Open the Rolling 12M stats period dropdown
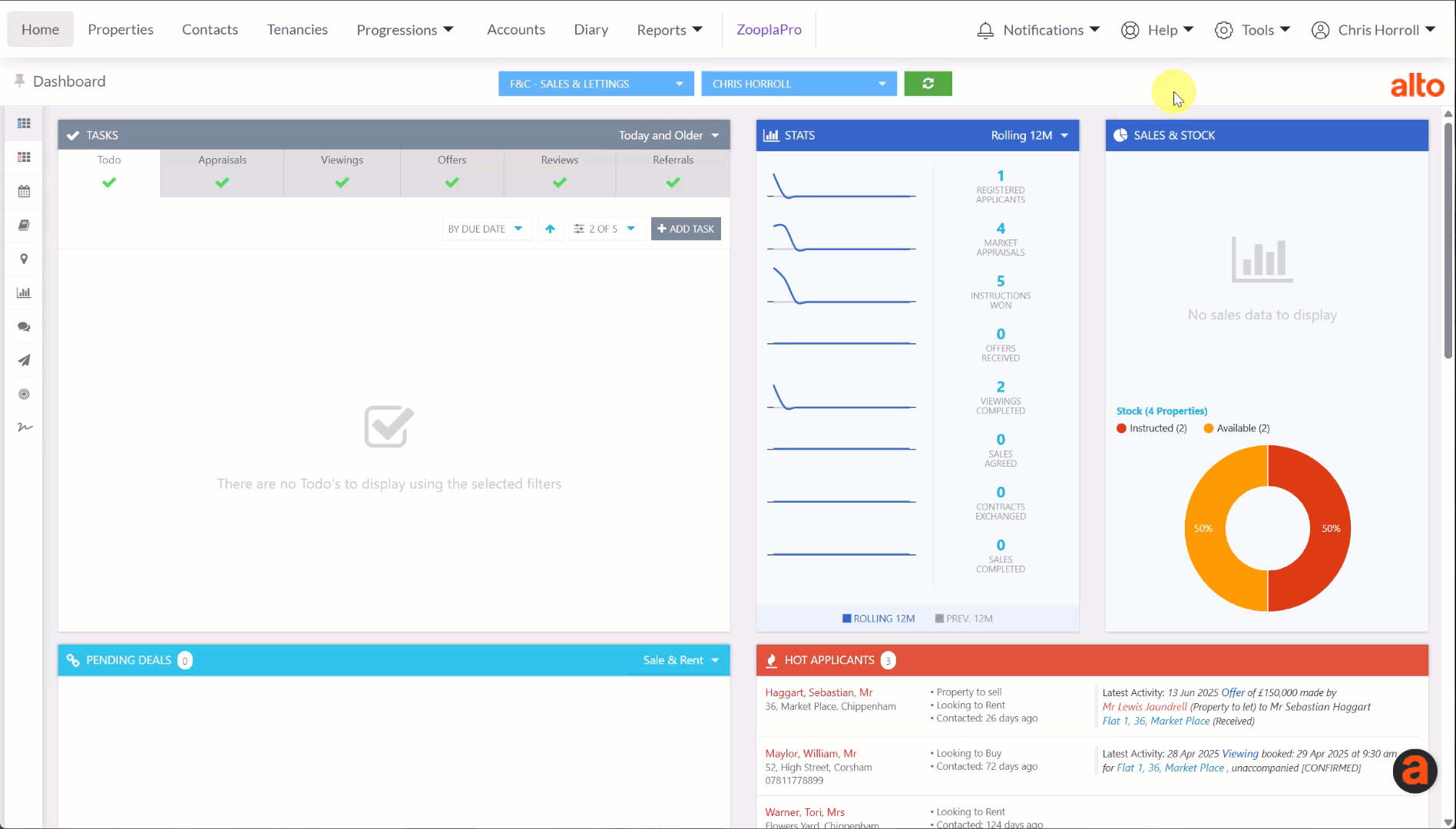 1029,135
